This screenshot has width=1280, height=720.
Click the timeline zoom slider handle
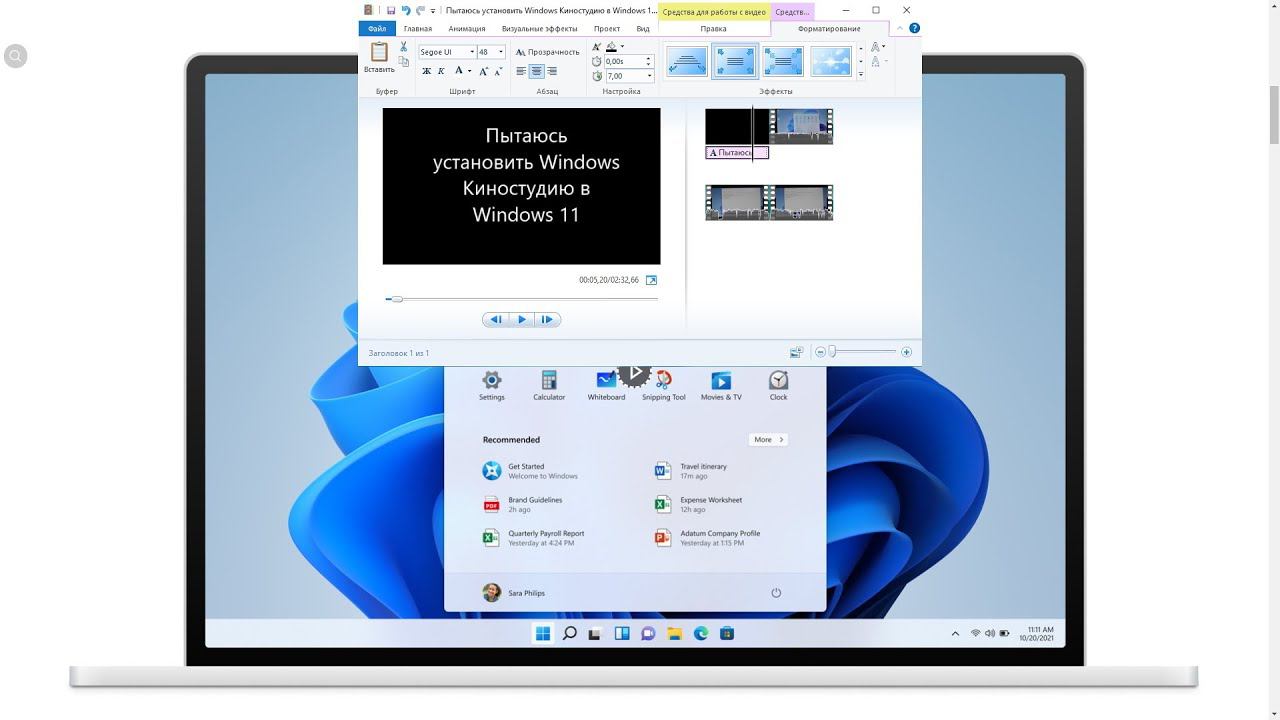click(x=832, y=352)
